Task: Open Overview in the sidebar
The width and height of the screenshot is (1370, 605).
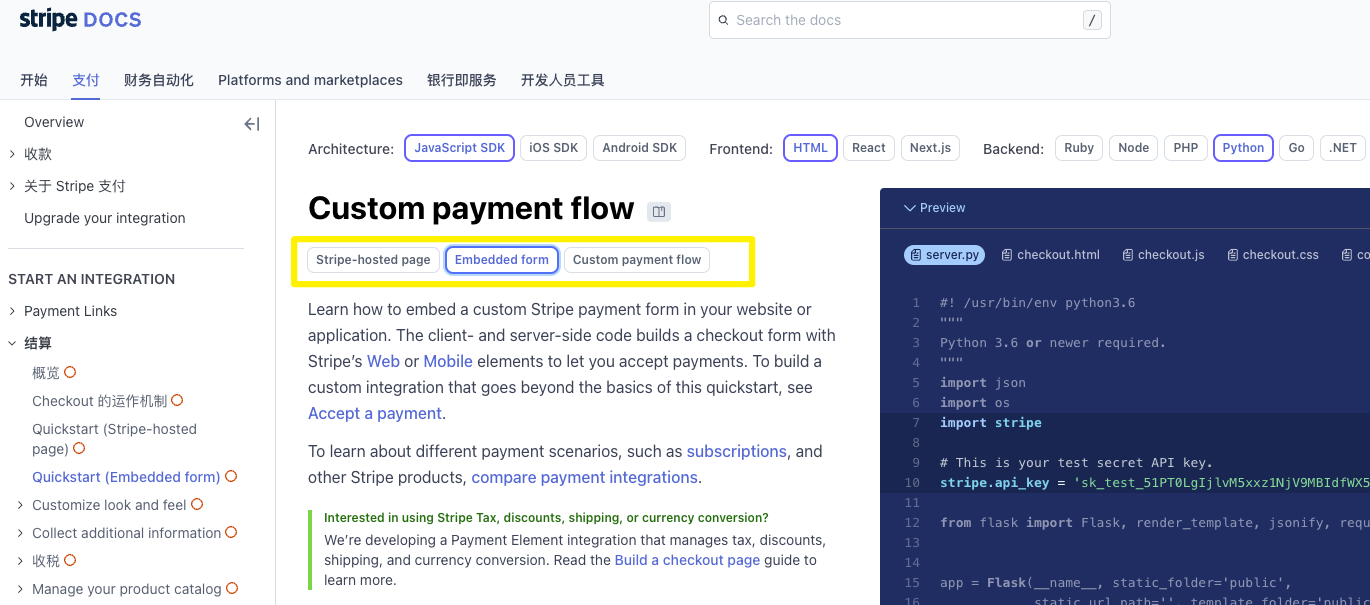Action: point(54,122)
